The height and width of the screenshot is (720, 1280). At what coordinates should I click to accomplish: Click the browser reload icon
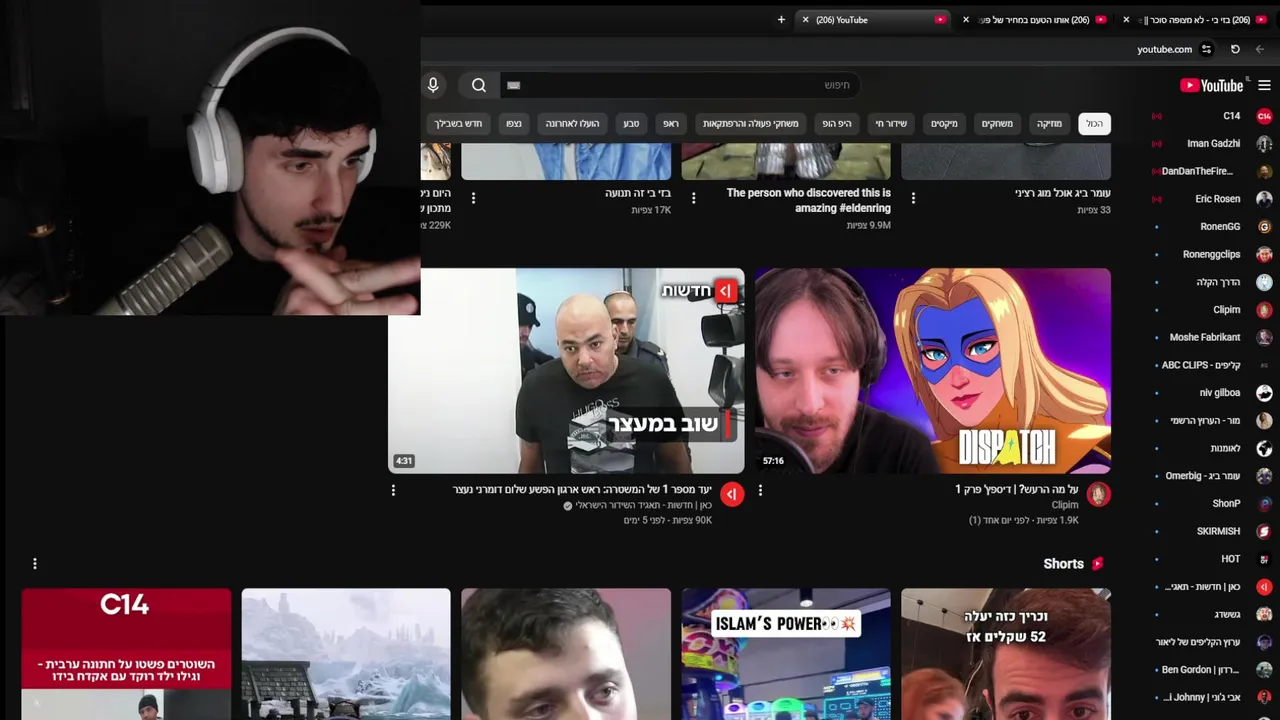point(1235,49)
